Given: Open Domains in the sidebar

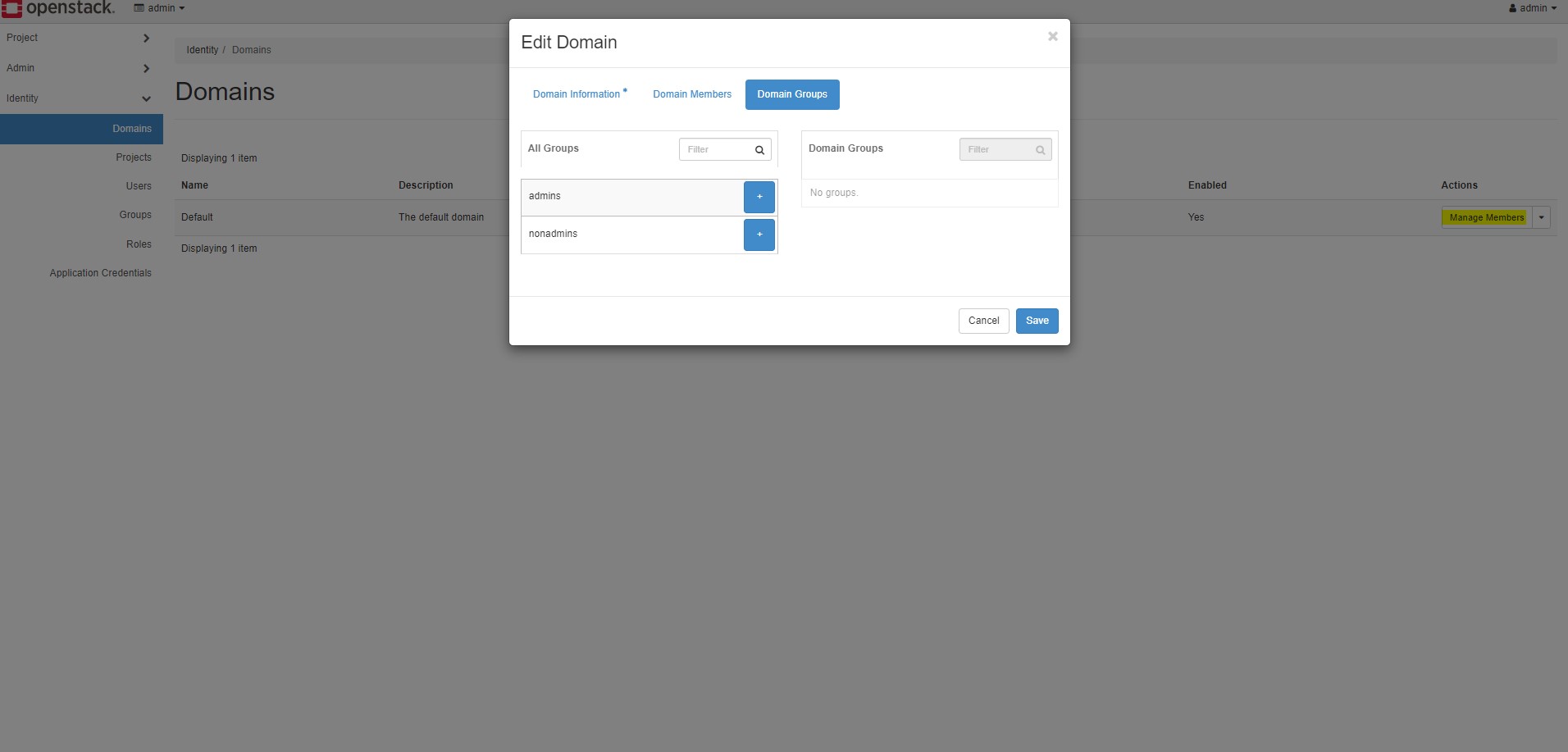Looking at the screenshot, I should point(81,129).
